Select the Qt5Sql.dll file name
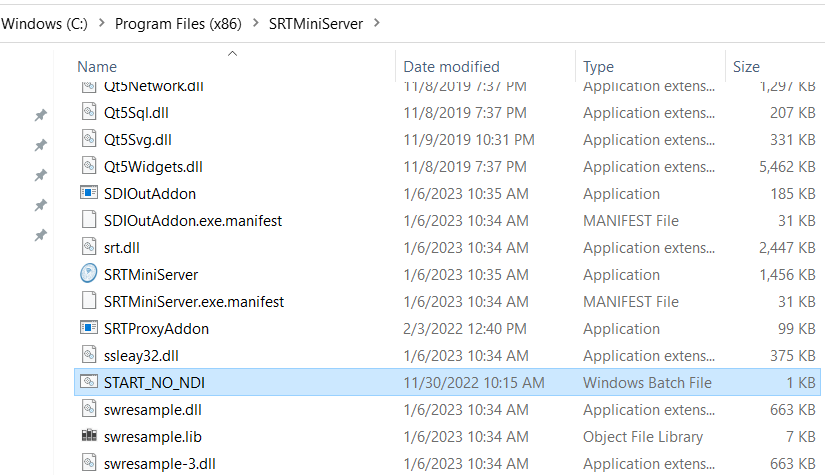This screenshot has height=475, width=825. tap(136, 113)
